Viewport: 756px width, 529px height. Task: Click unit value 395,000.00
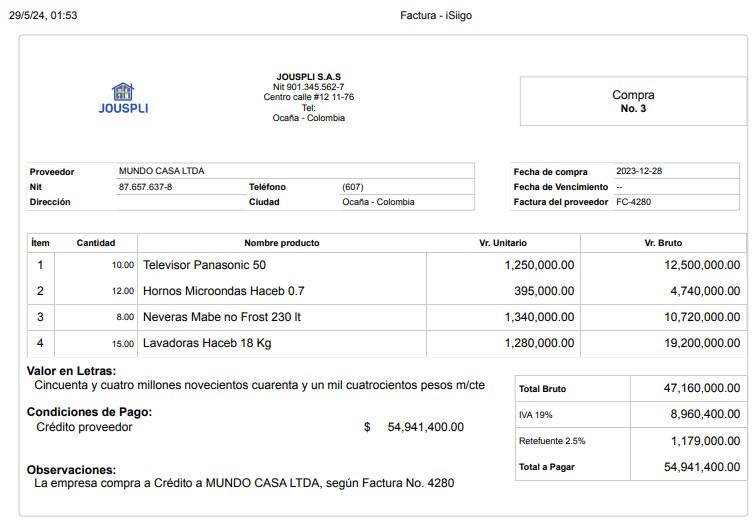tap(544, 291)
